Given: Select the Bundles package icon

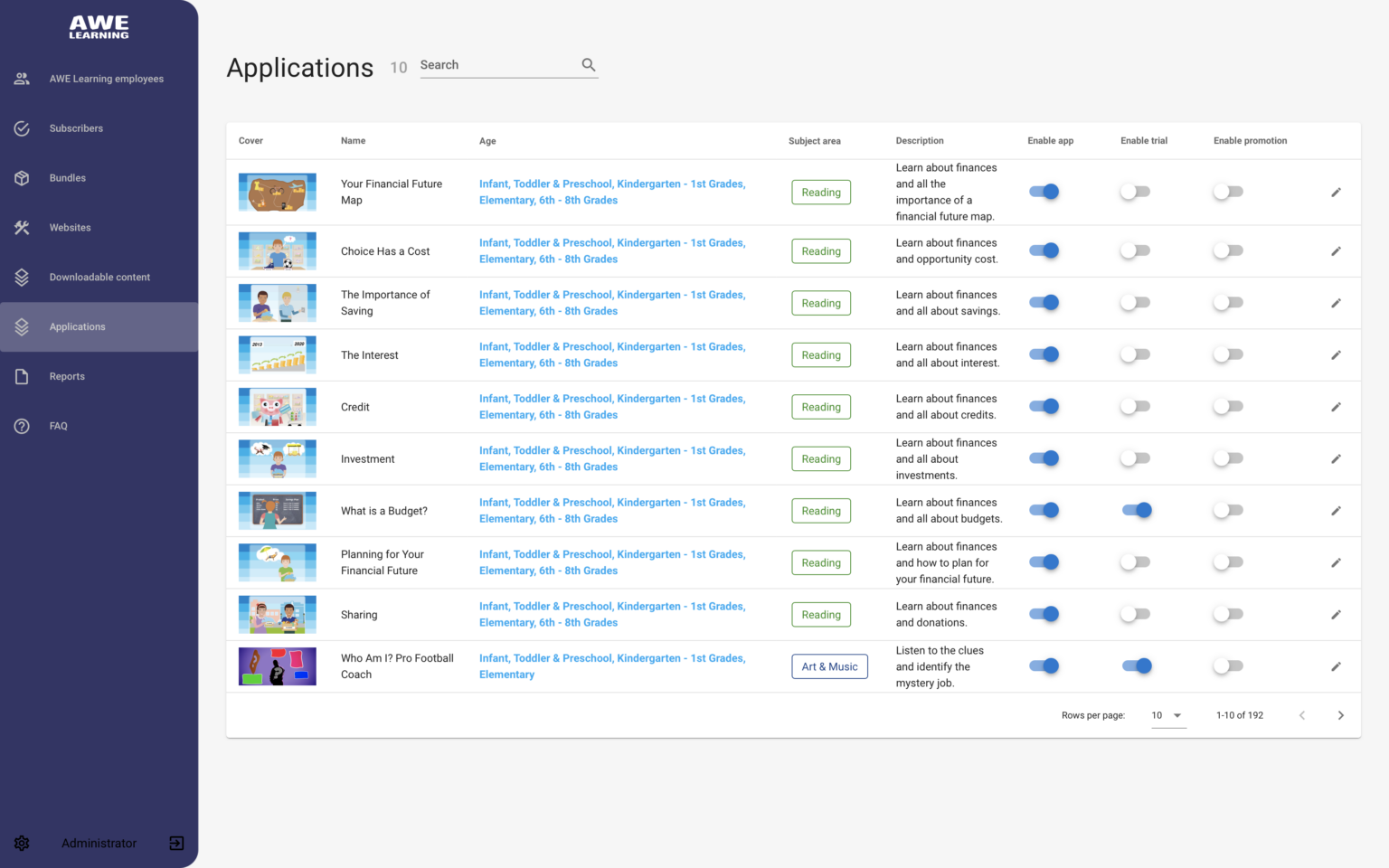Looking at the screenshot, I should [x=22, y=178].
